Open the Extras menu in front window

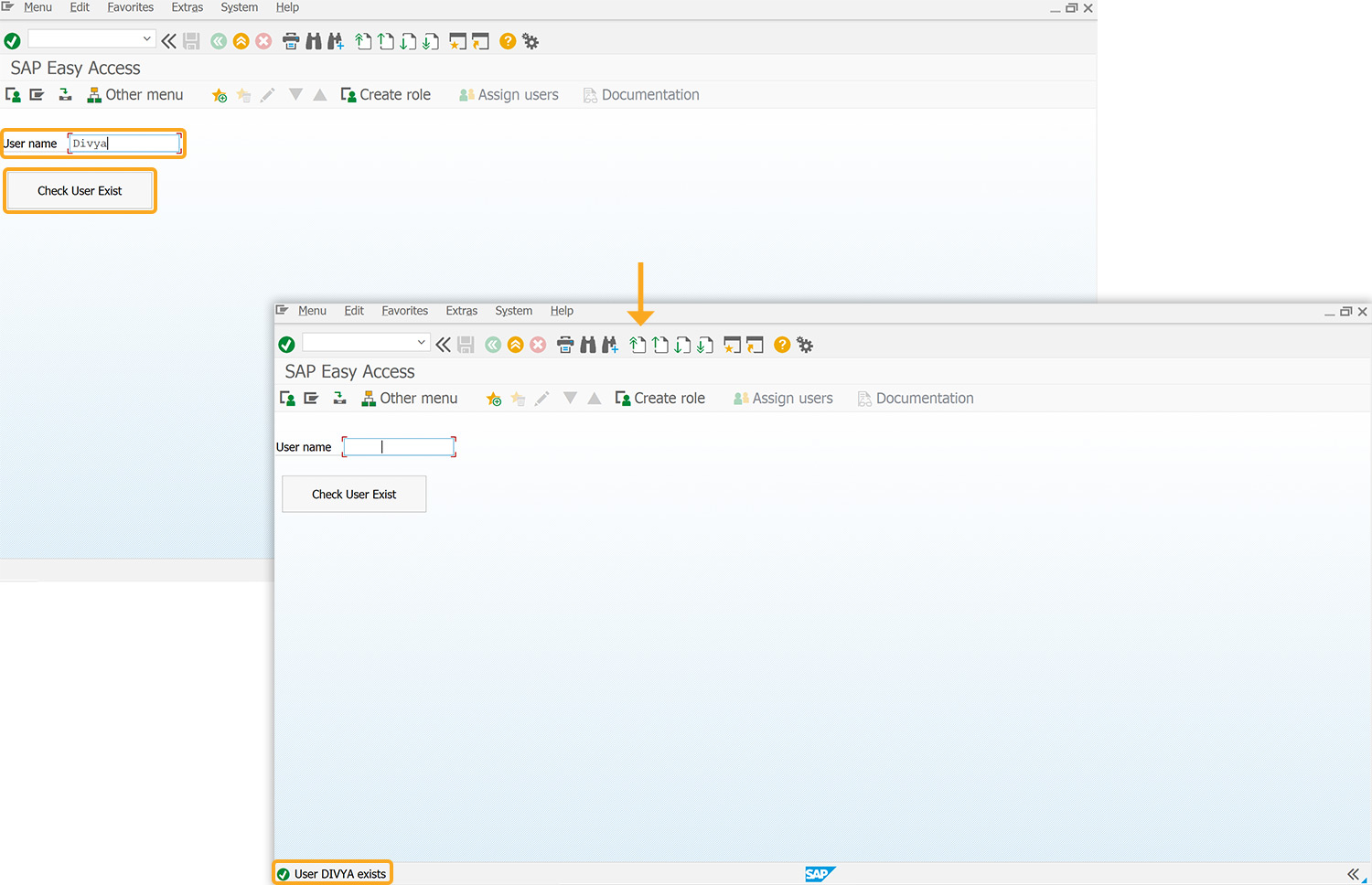pos(462,311)
